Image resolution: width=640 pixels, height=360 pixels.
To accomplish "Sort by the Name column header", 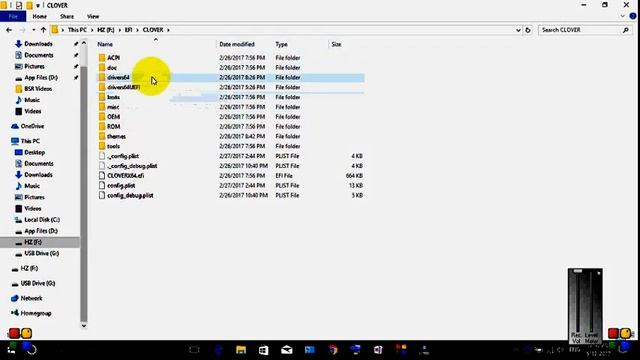I will click(x=105, y=44).
